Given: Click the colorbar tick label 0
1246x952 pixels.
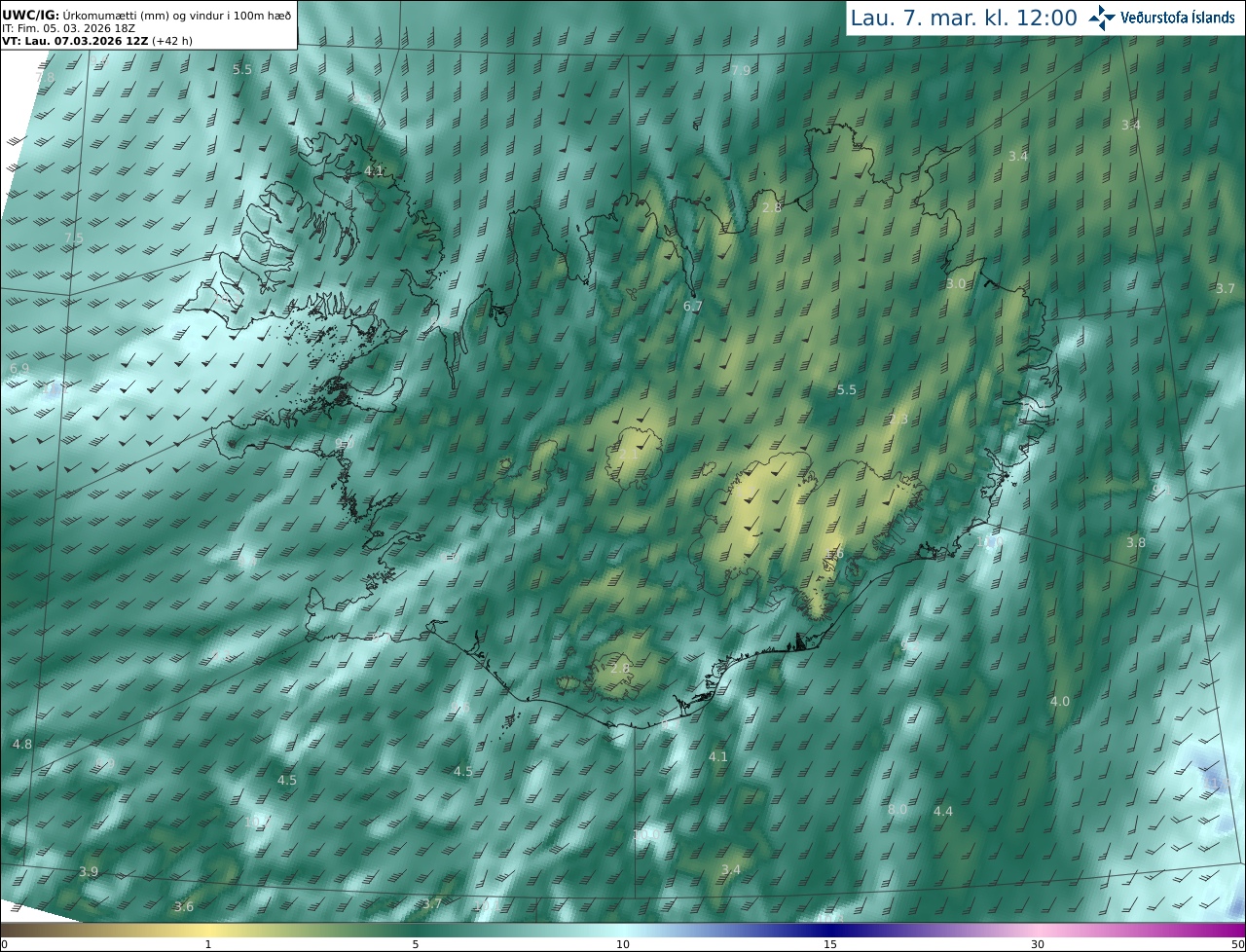Looking at the screenshot, I should 4,944.
